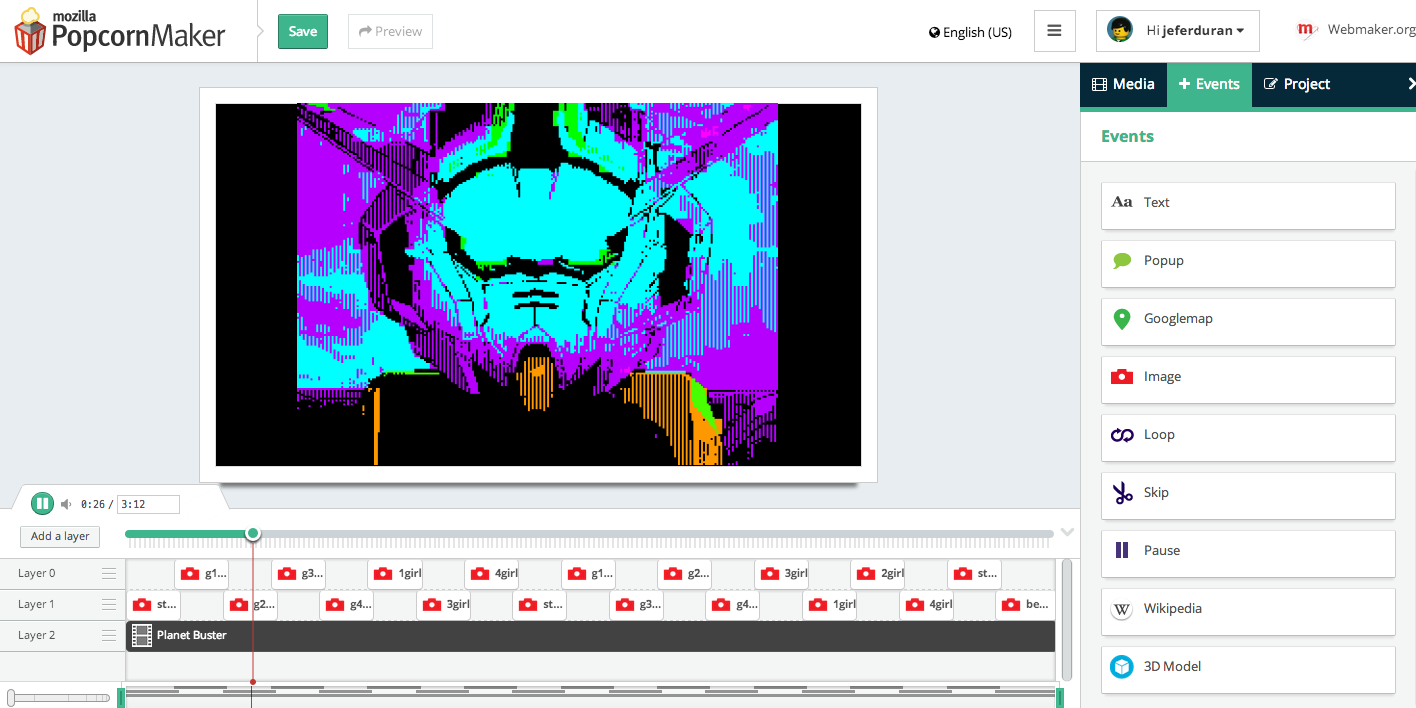Select the 4girl image clip on Layer 1

927,605
